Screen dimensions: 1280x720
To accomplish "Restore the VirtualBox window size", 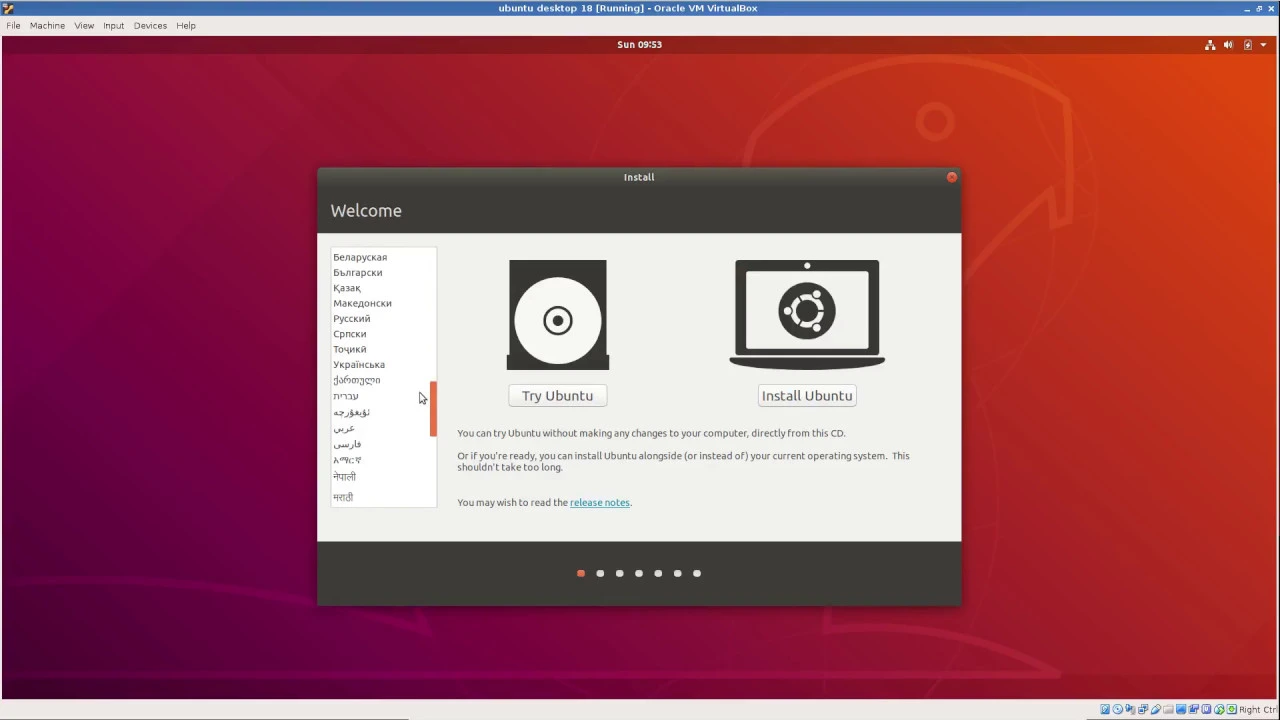I will click(x=1259, y=8).
